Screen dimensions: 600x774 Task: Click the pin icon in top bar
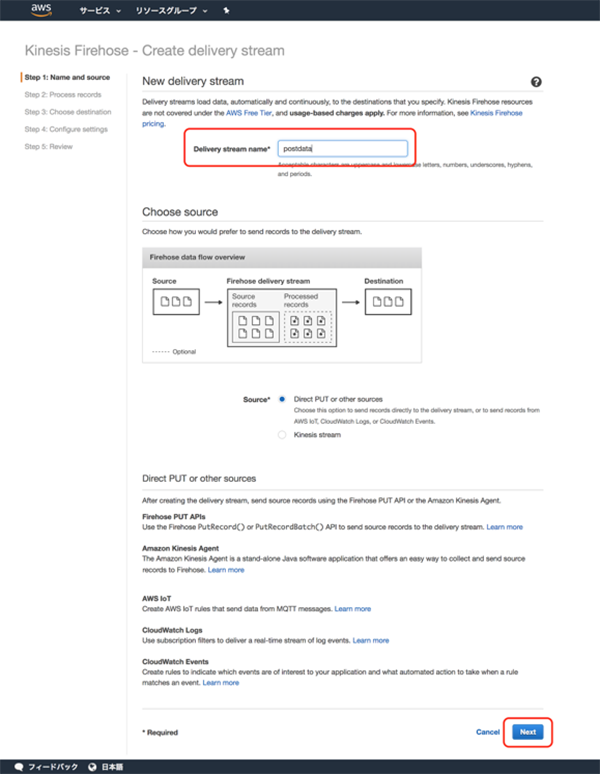(225, 11)
